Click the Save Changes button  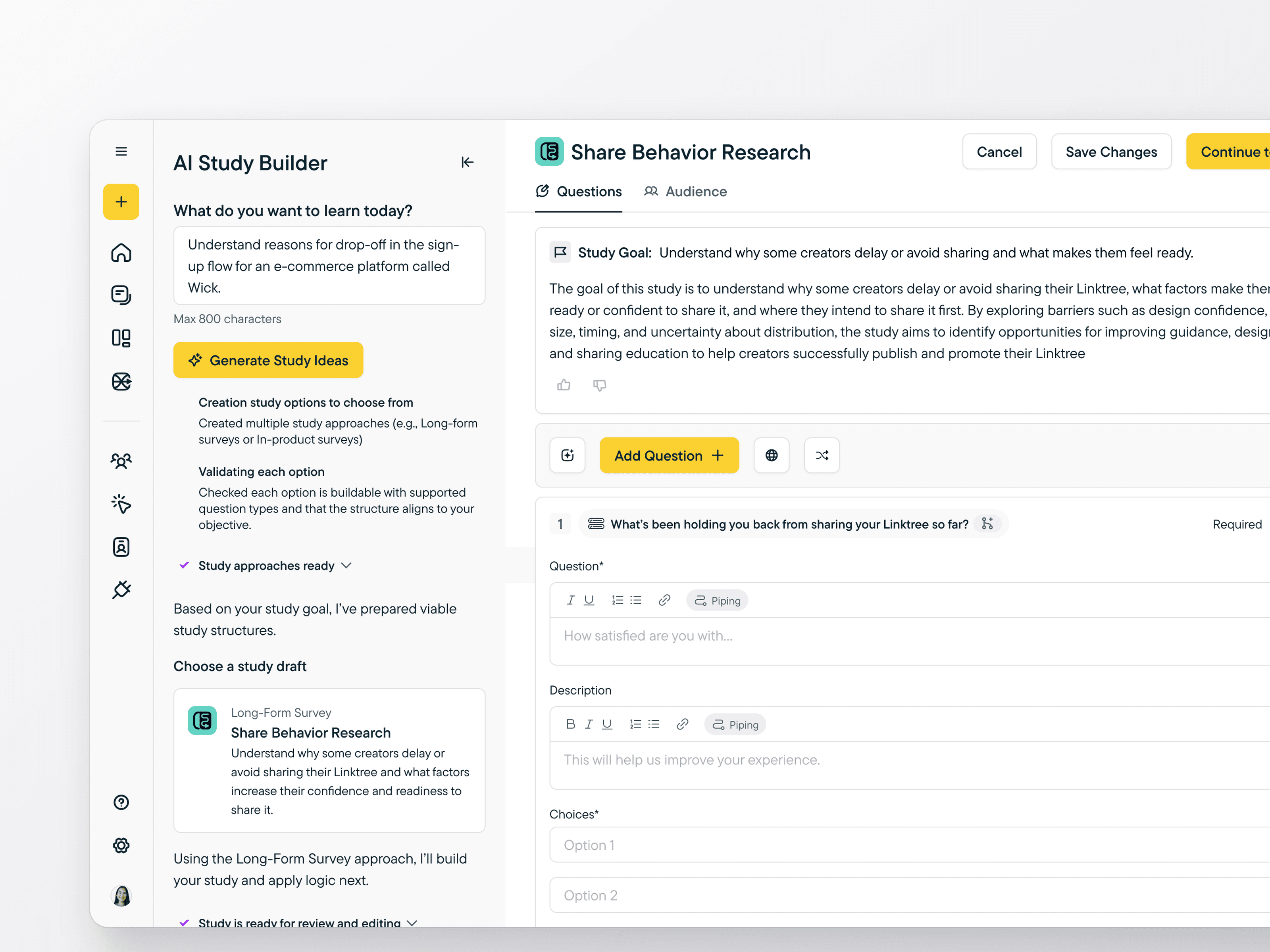click(1111, 152)
